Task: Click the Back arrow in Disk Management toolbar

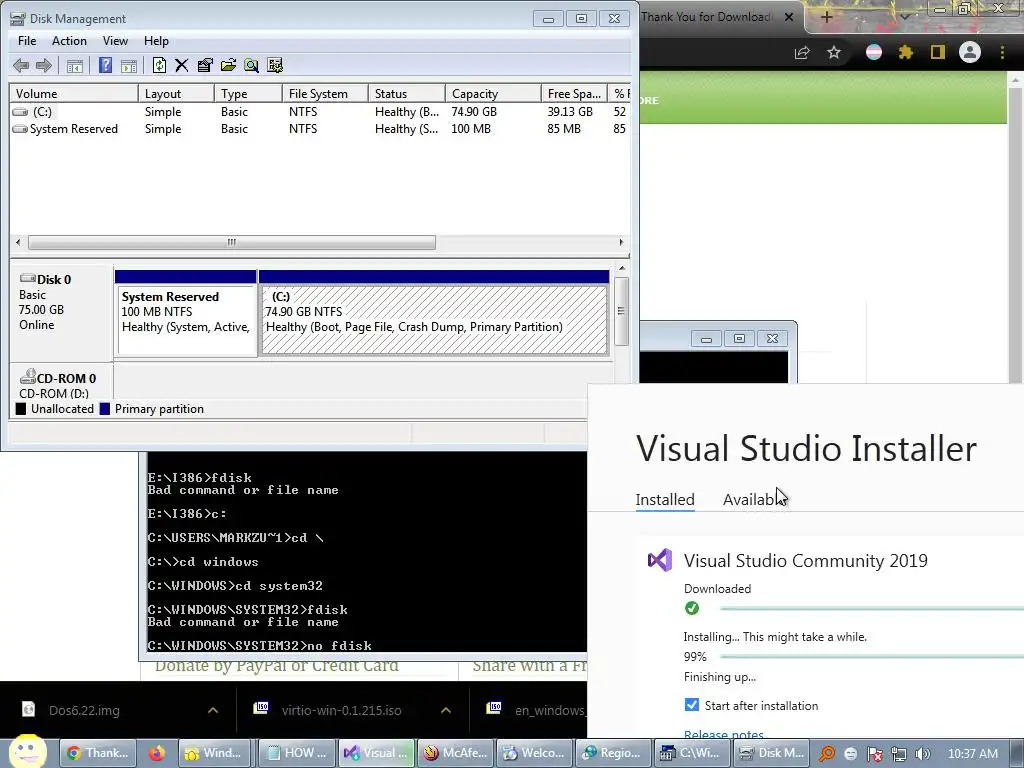Action: 21,65
